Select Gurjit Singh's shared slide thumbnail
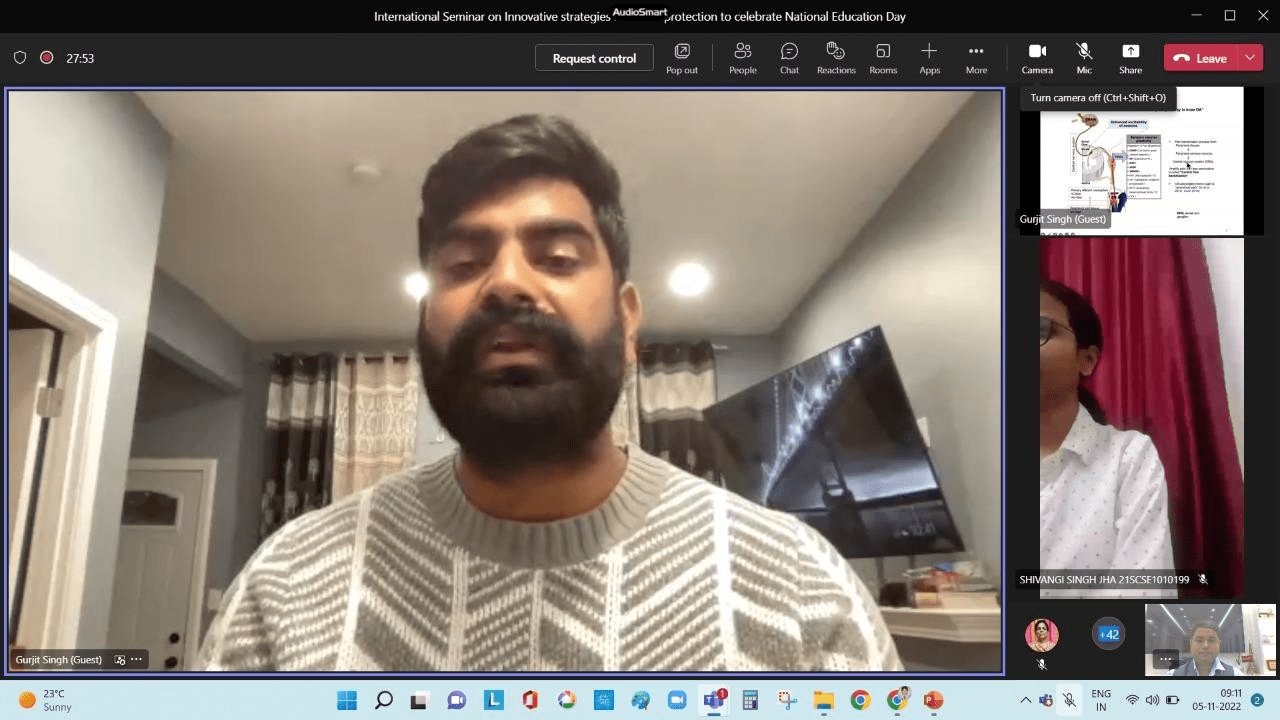This screenshot has width=1280, height=720. (x=1141, y=160)
